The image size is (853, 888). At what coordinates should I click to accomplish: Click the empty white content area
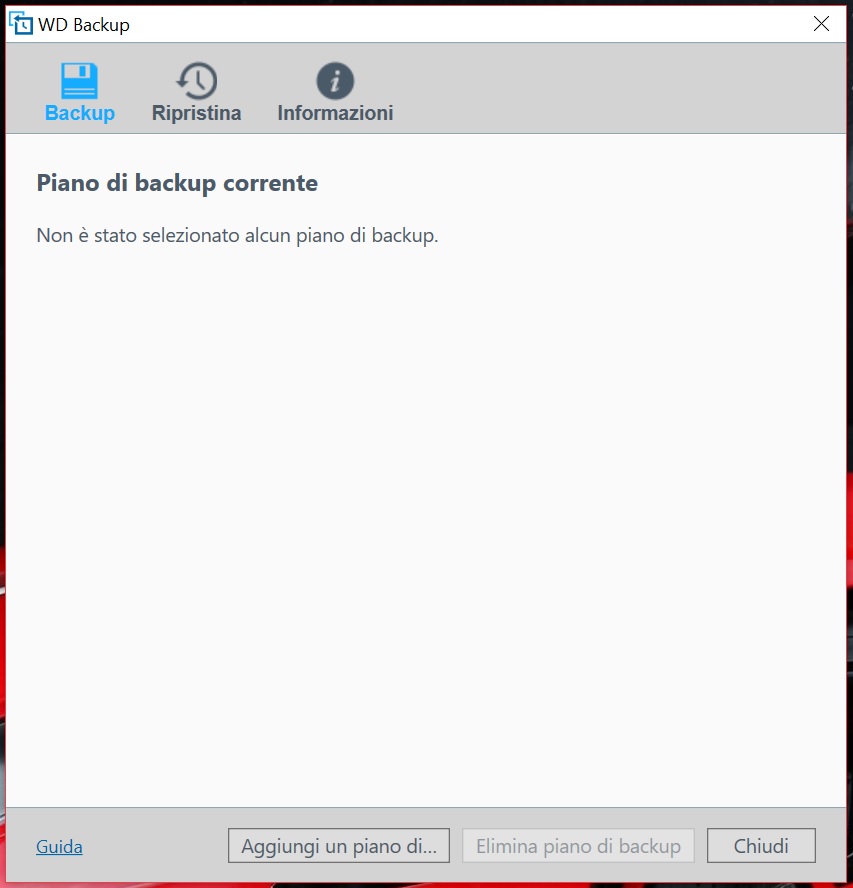pyautogui.click(x=425, y=510)
